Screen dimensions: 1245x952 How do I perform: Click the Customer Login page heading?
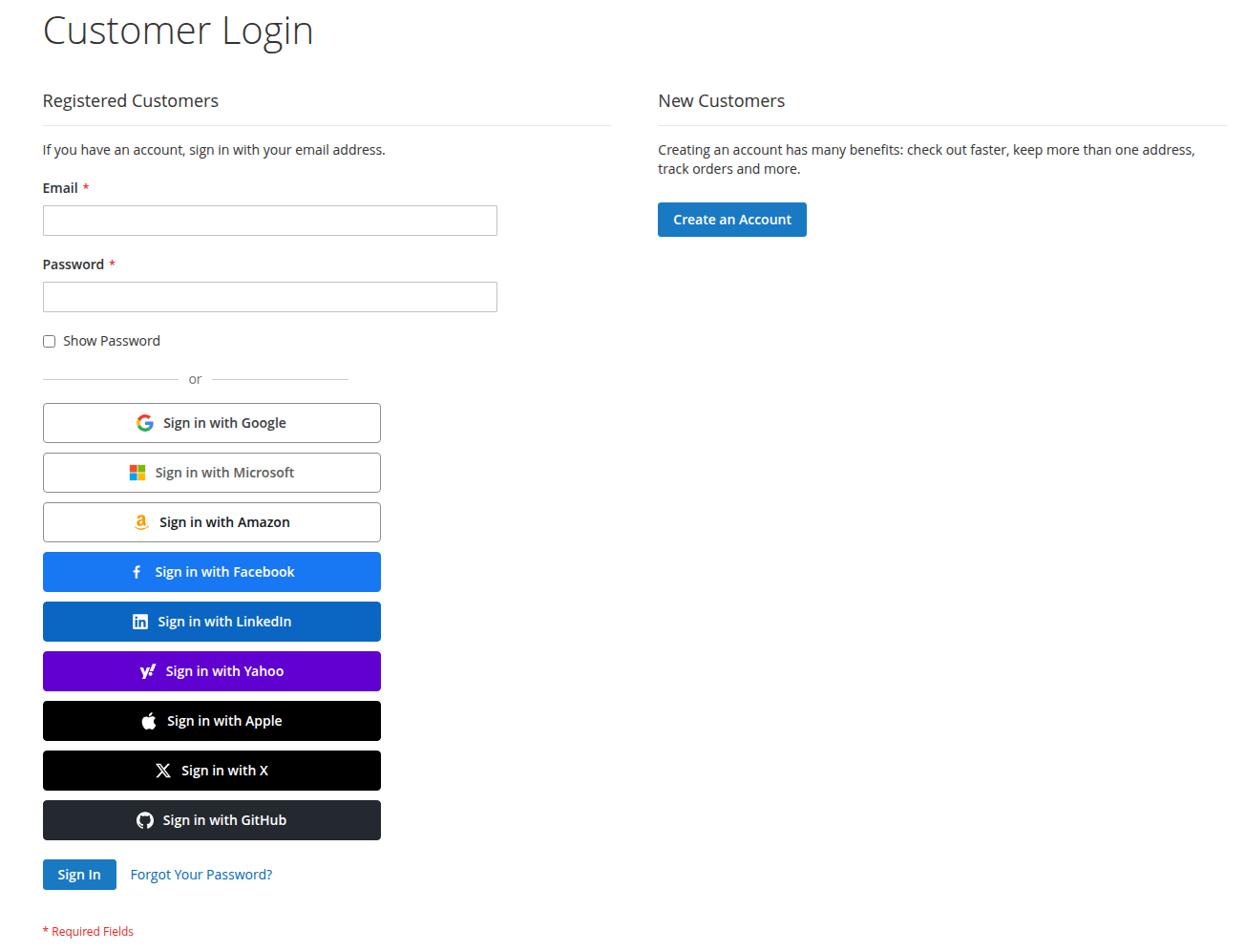point(179,31)
